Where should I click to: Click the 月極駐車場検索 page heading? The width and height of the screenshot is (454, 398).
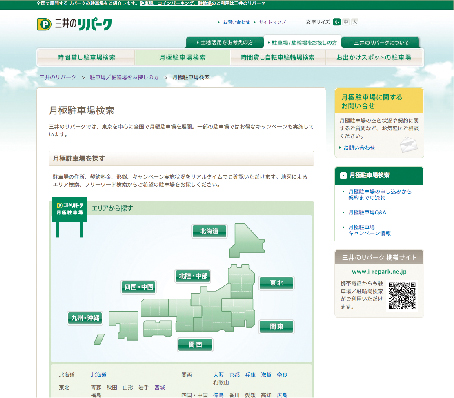coord(82,110)
